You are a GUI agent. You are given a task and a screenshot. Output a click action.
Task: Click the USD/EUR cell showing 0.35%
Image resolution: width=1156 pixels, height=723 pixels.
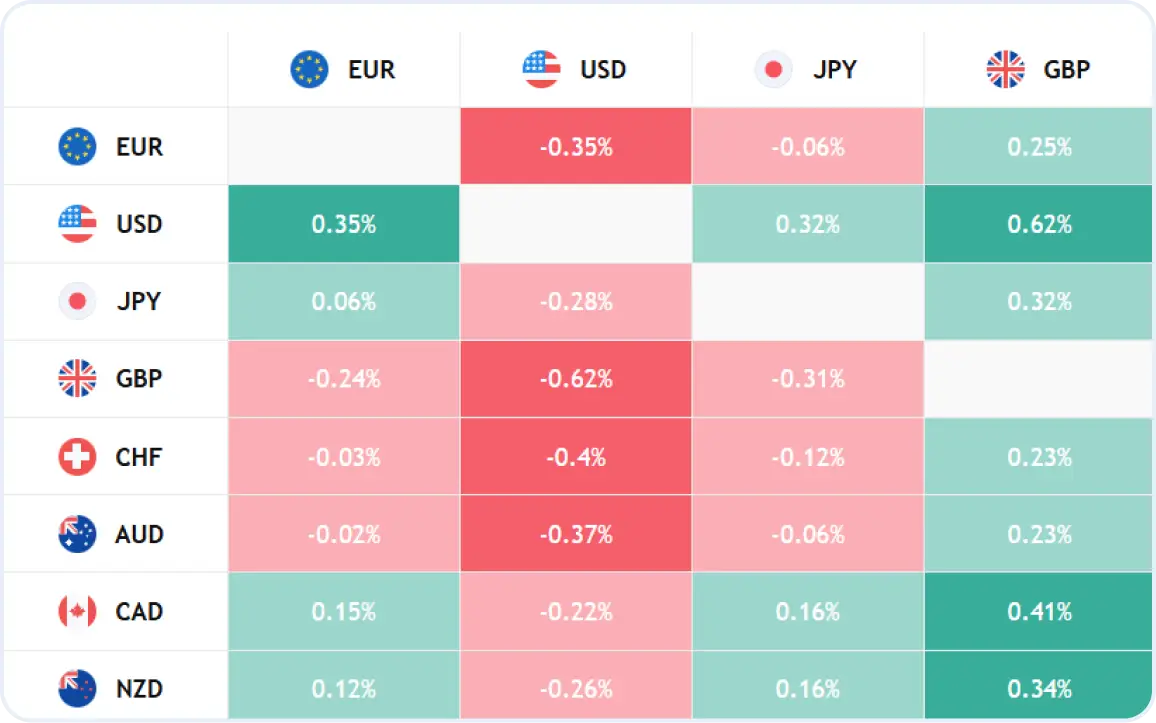344,224
